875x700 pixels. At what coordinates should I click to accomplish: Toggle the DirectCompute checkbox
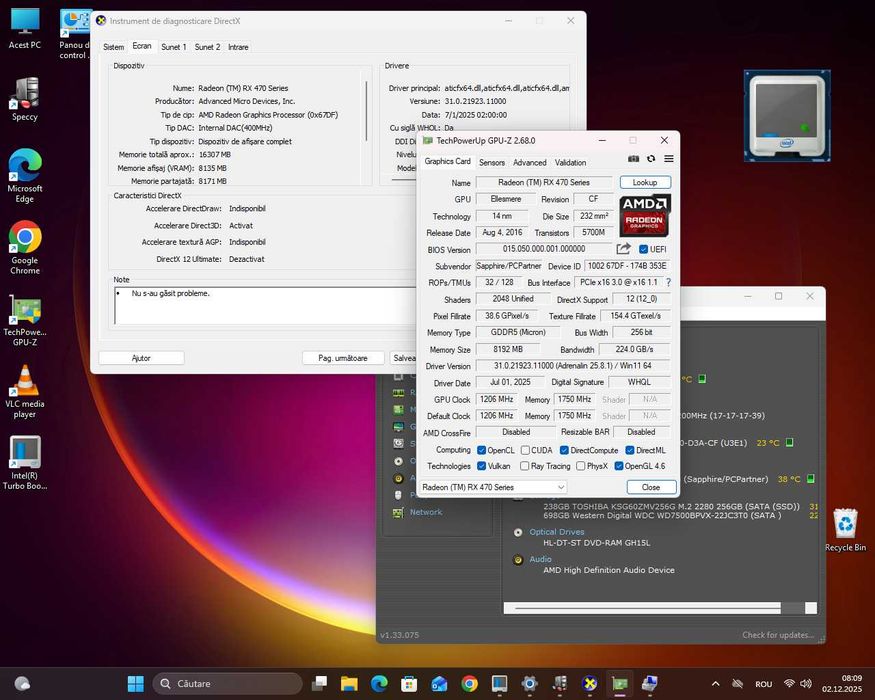[564, 450]
